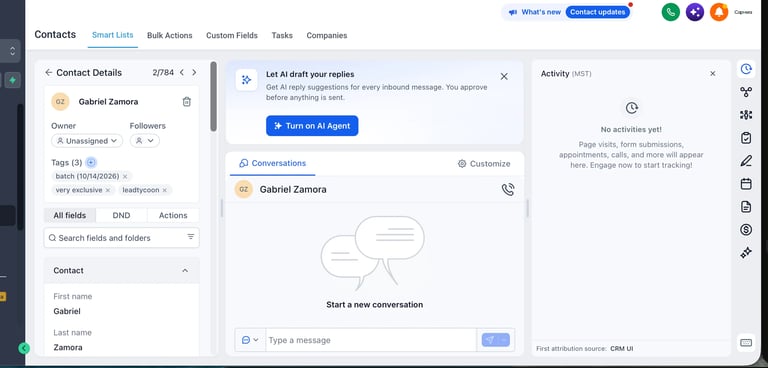Close the Activity panel

pos(713,74)
